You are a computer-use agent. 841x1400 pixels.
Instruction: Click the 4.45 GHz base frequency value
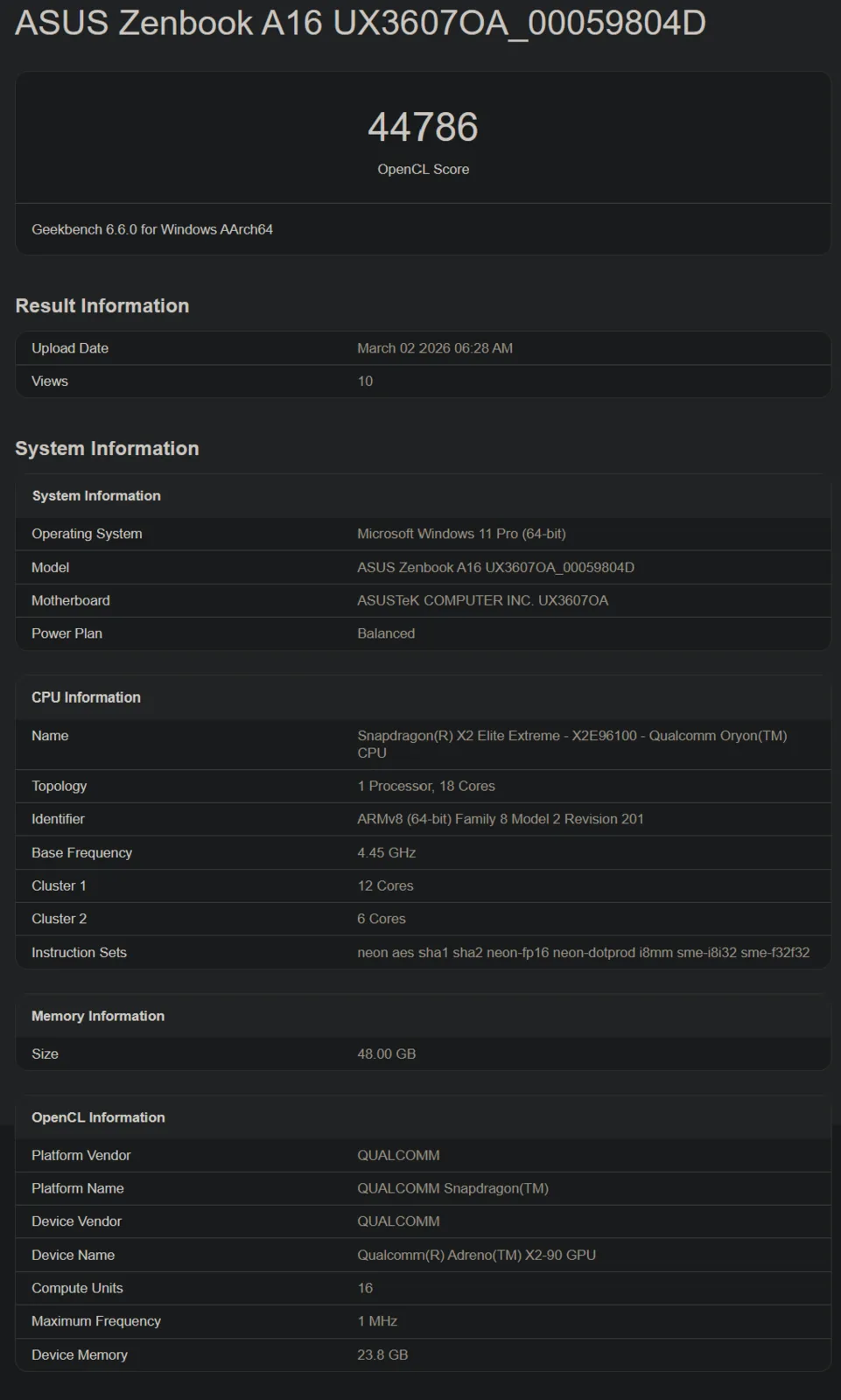tap(386, 852)
